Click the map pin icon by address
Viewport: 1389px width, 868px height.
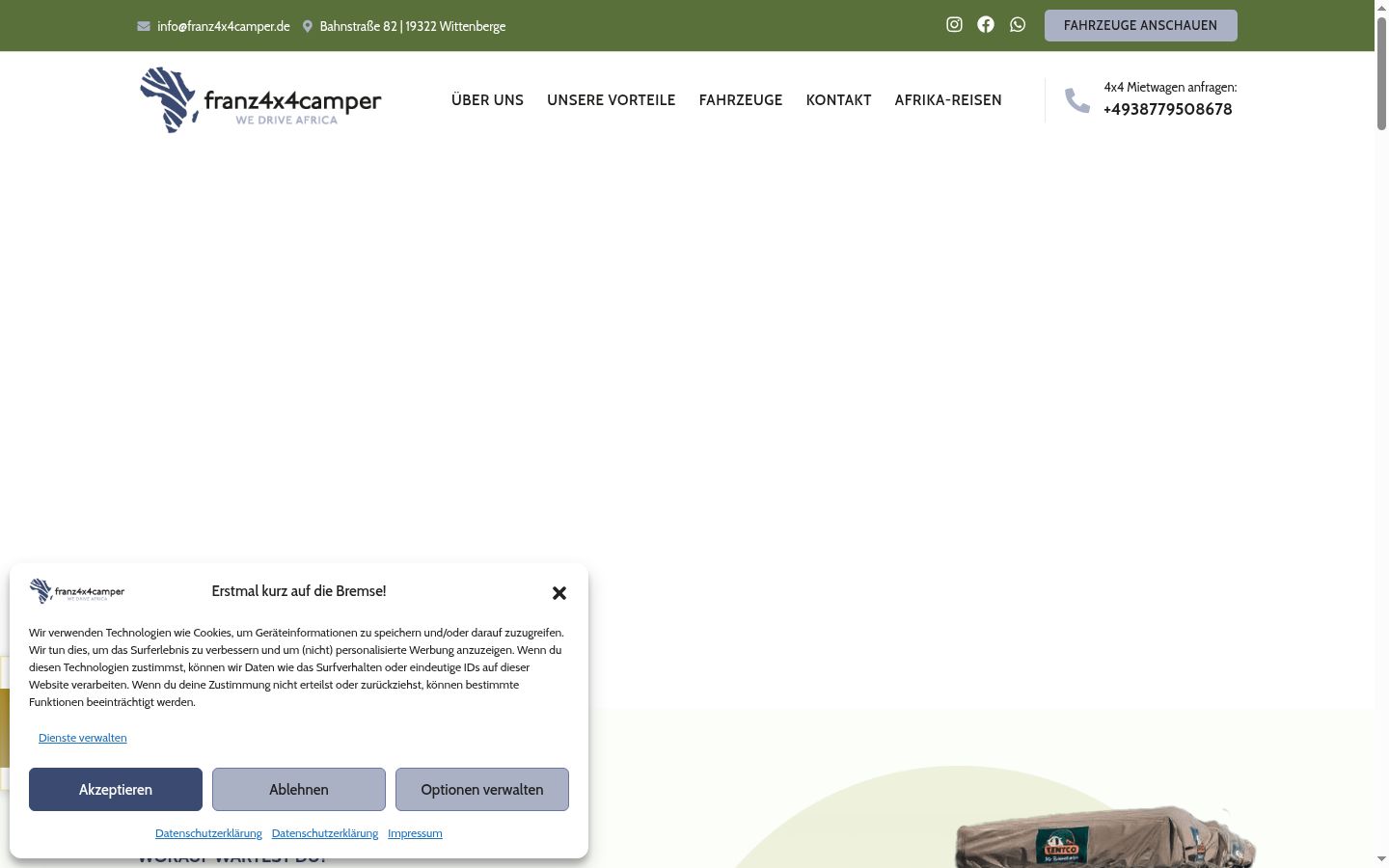[308, 26]
